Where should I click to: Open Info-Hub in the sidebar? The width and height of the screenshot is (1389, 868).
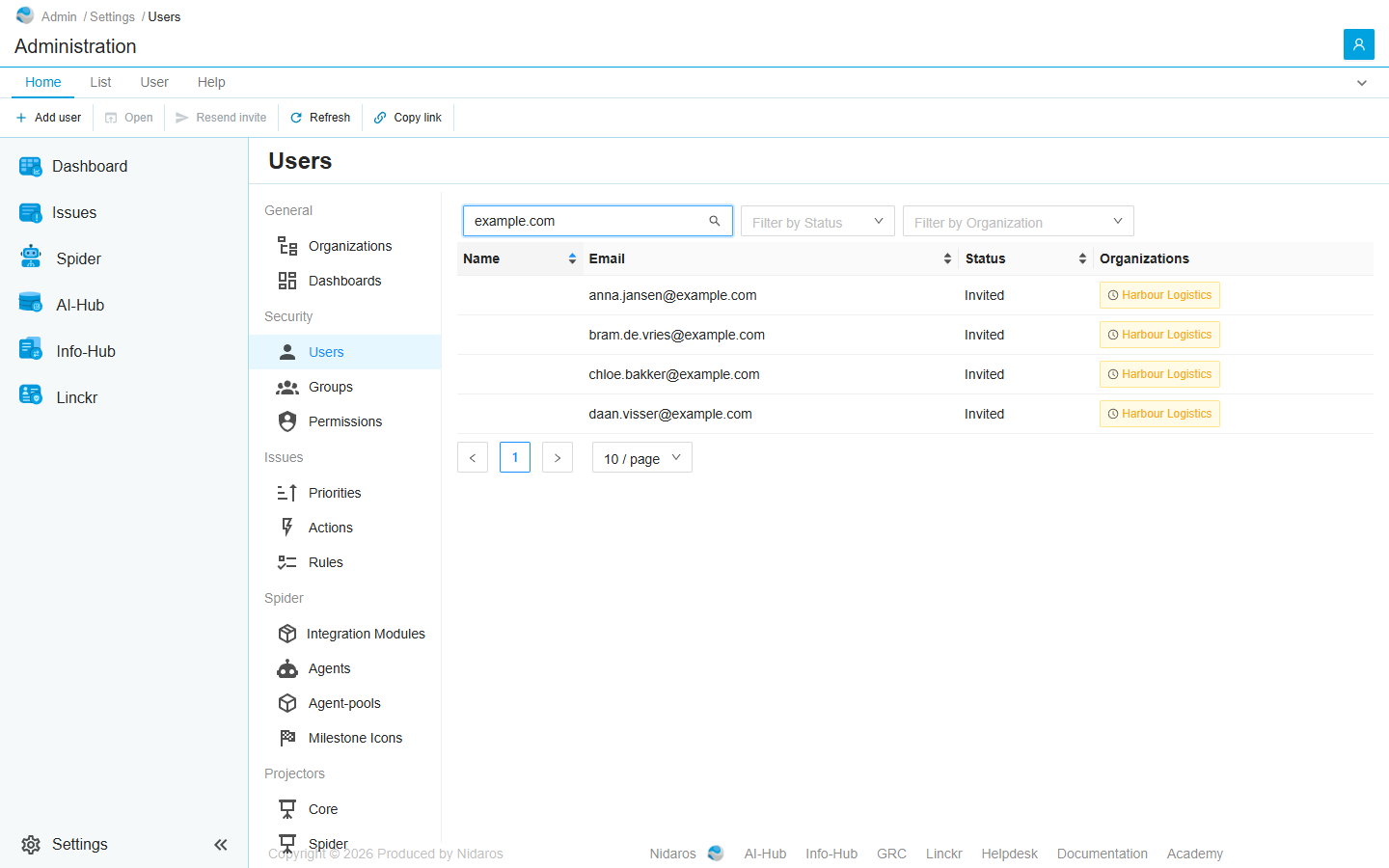86,351
